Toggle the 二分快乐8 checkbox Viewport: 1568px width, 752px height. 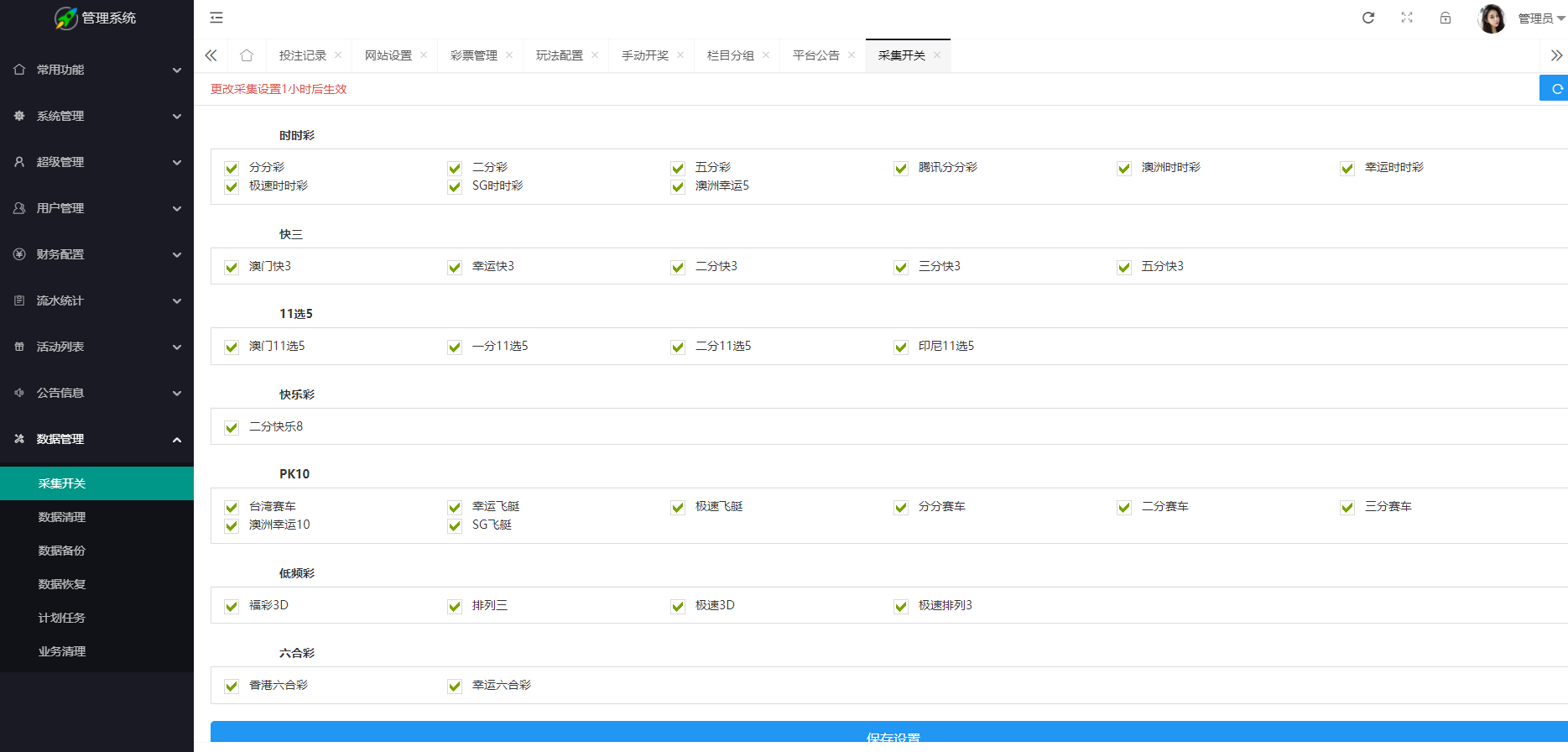click(x=232, y=427)
